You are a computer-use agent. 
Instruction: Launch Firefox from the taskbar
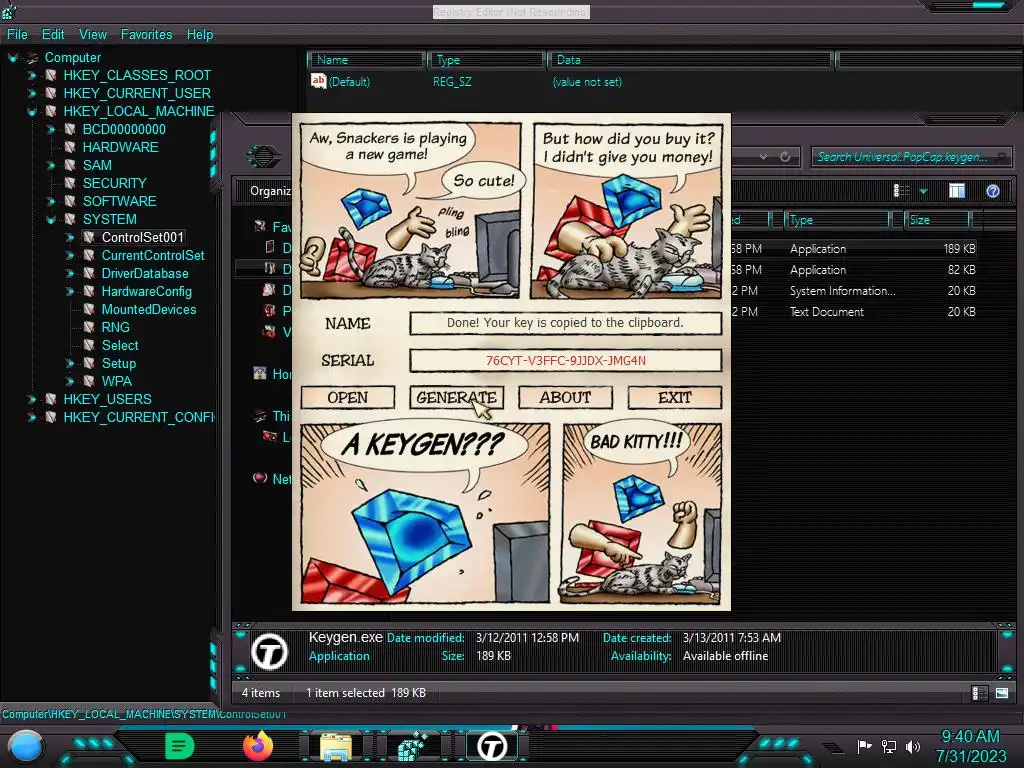pyautogui.click(x=257, y=746)
